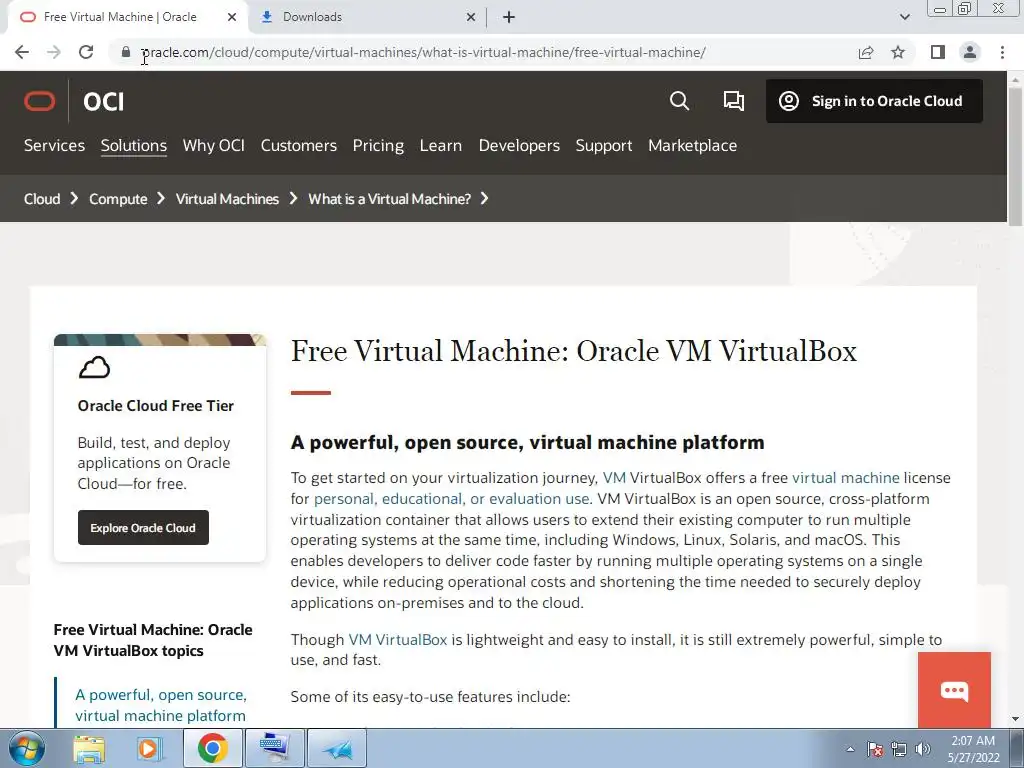This screenshot has width=1024, height=768.
Task: Close the Free Virtual Machine tab
Action: pyautogui.click(x=232, y=18)
